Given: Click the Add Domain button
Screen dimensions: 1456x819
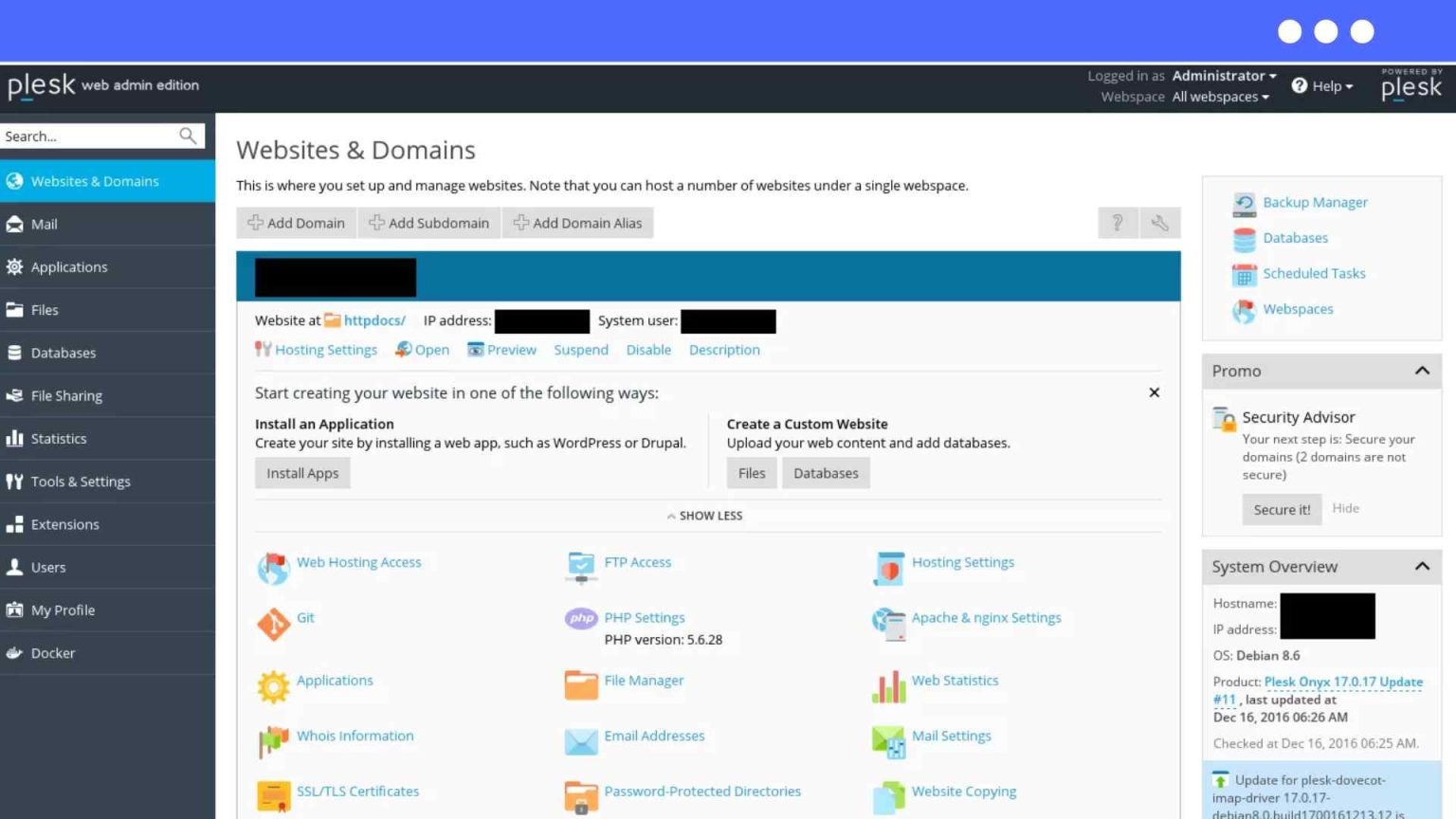Looking at the screenshot, I should (x=296, y=223).
